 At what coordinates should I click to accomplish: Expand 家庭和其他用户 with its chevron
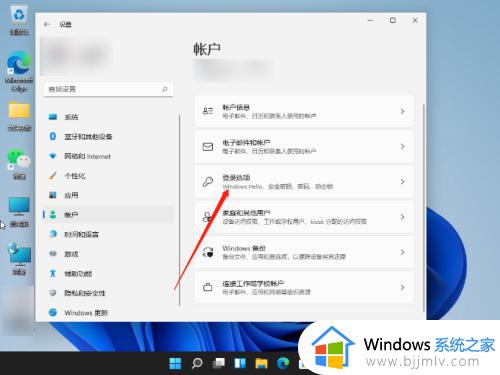[403, 217]
